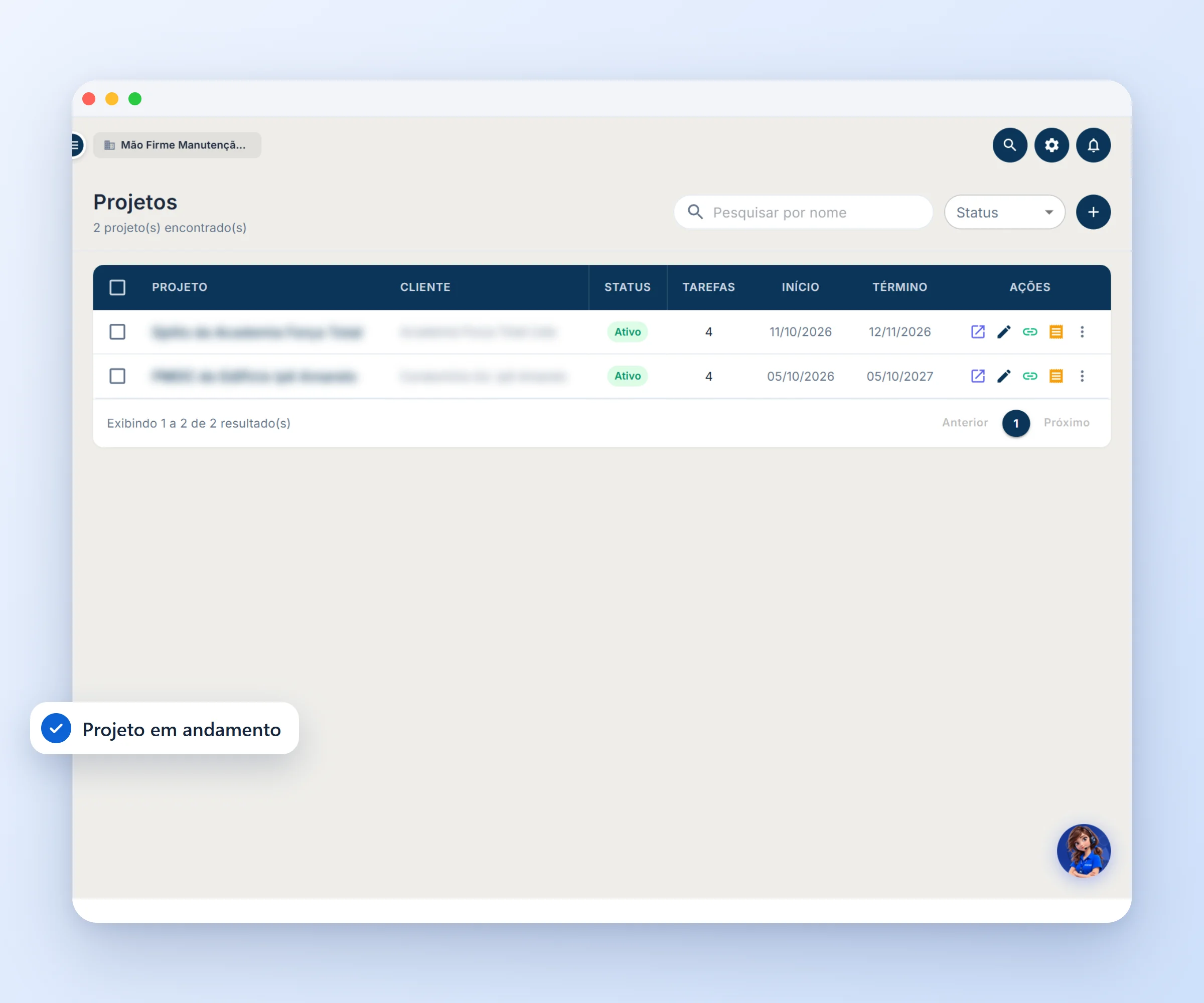This screenshot has width=1204, height=1003.
Task: Copy link of project starting 11/10/2026
Action: point(1030,332)
